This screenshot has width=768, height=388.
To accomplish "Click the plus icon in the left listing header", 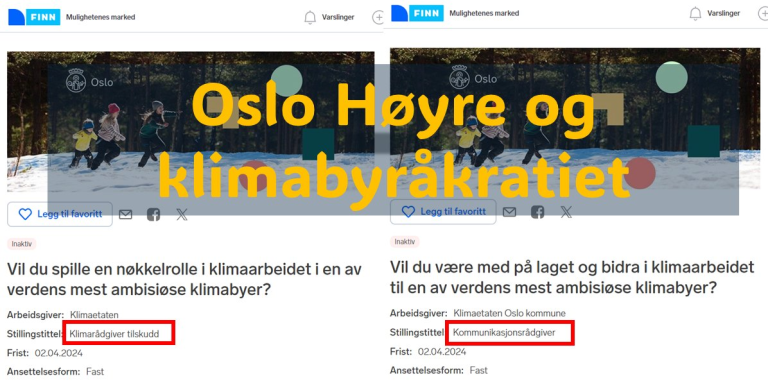I will point(378,17).
